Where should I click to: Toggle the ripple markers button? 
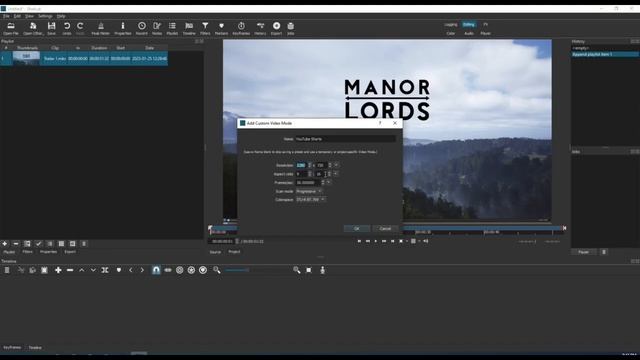203,270
